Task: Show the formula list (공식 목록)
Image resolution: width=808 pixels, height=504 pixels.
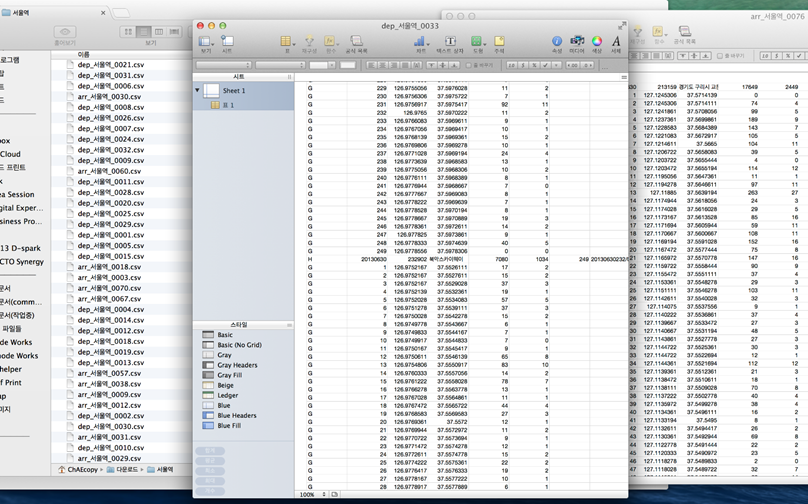Action: (355, 42)
